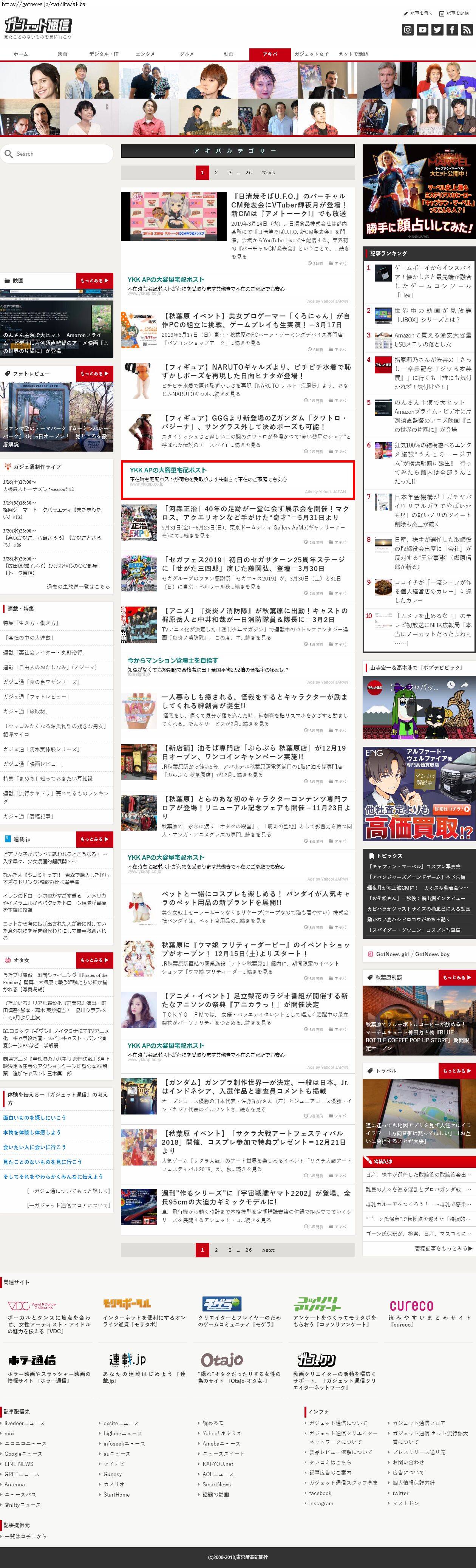Click the icon beside ガジェ通制作ライブ heading

[7, 466]
